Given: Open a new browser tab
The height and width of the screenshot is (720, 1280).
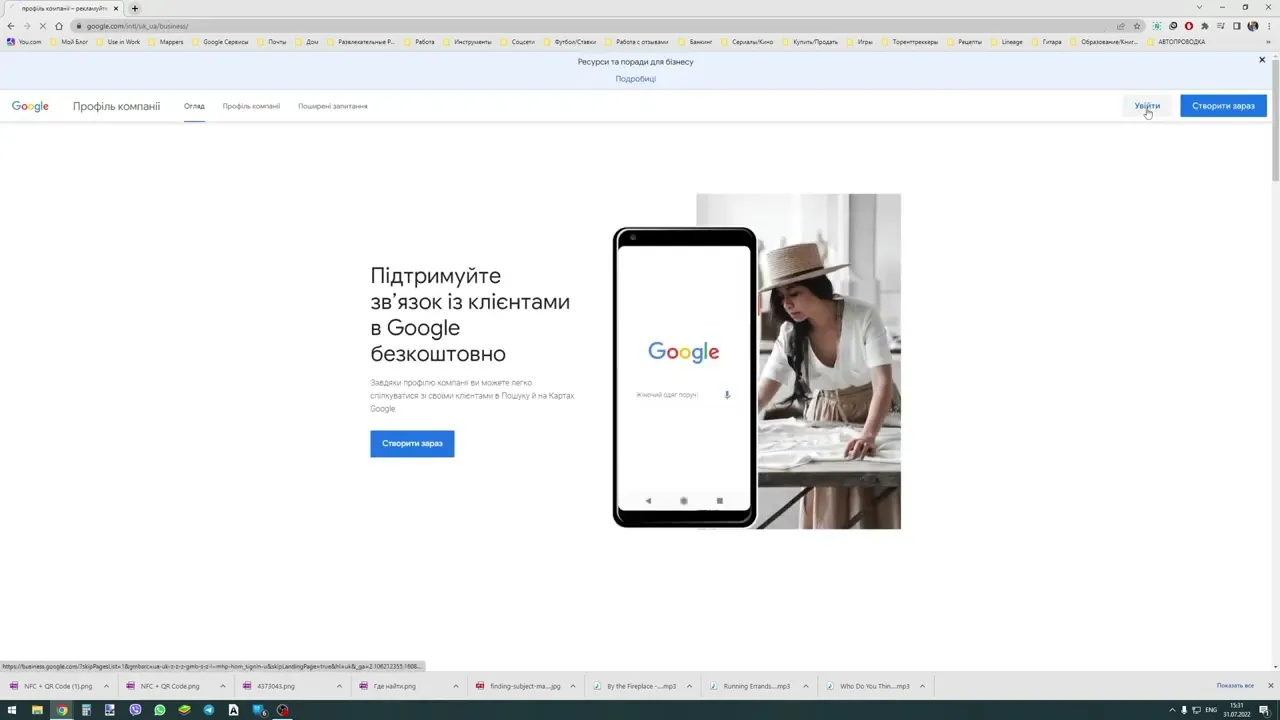Looking at the screenshot, I should tap(135, 8).
